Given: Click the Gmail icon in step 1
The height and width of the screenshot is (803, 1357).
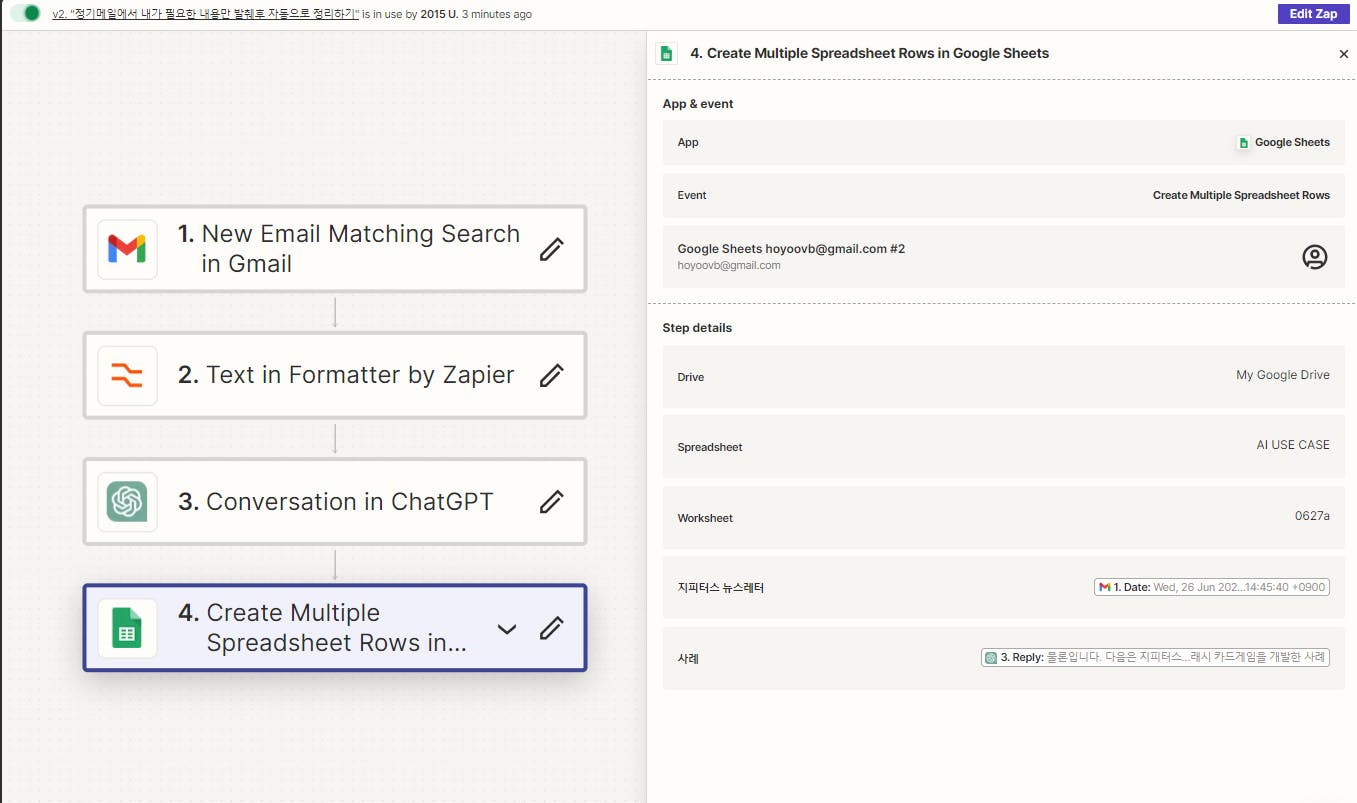Looking at the screenshot, I should (x=127, y=249).
